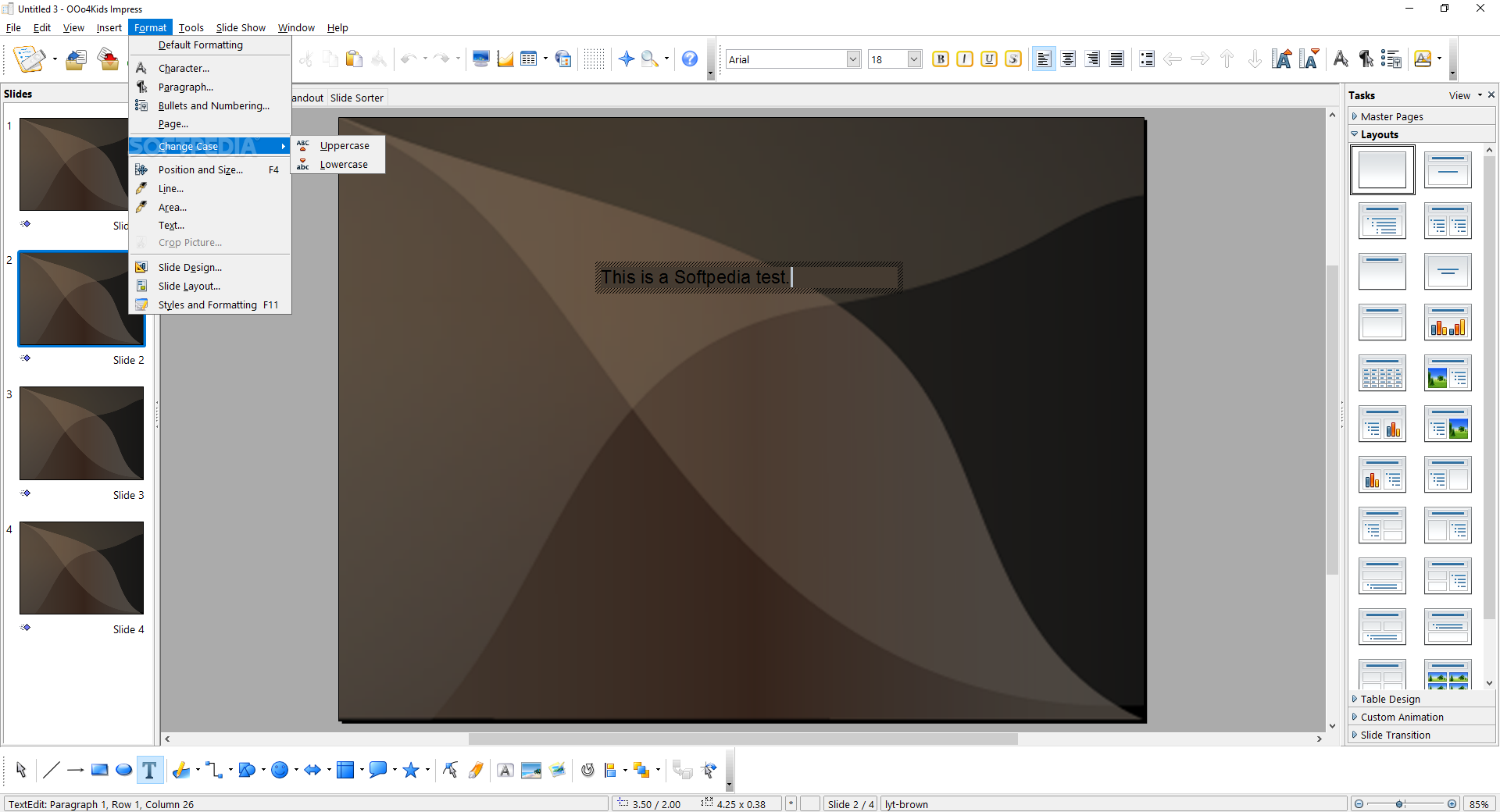Viewport: 1500px width, 812px height.
Task: Open Character dialog icon in toolbar
Action: click(x=1341, y=59)
